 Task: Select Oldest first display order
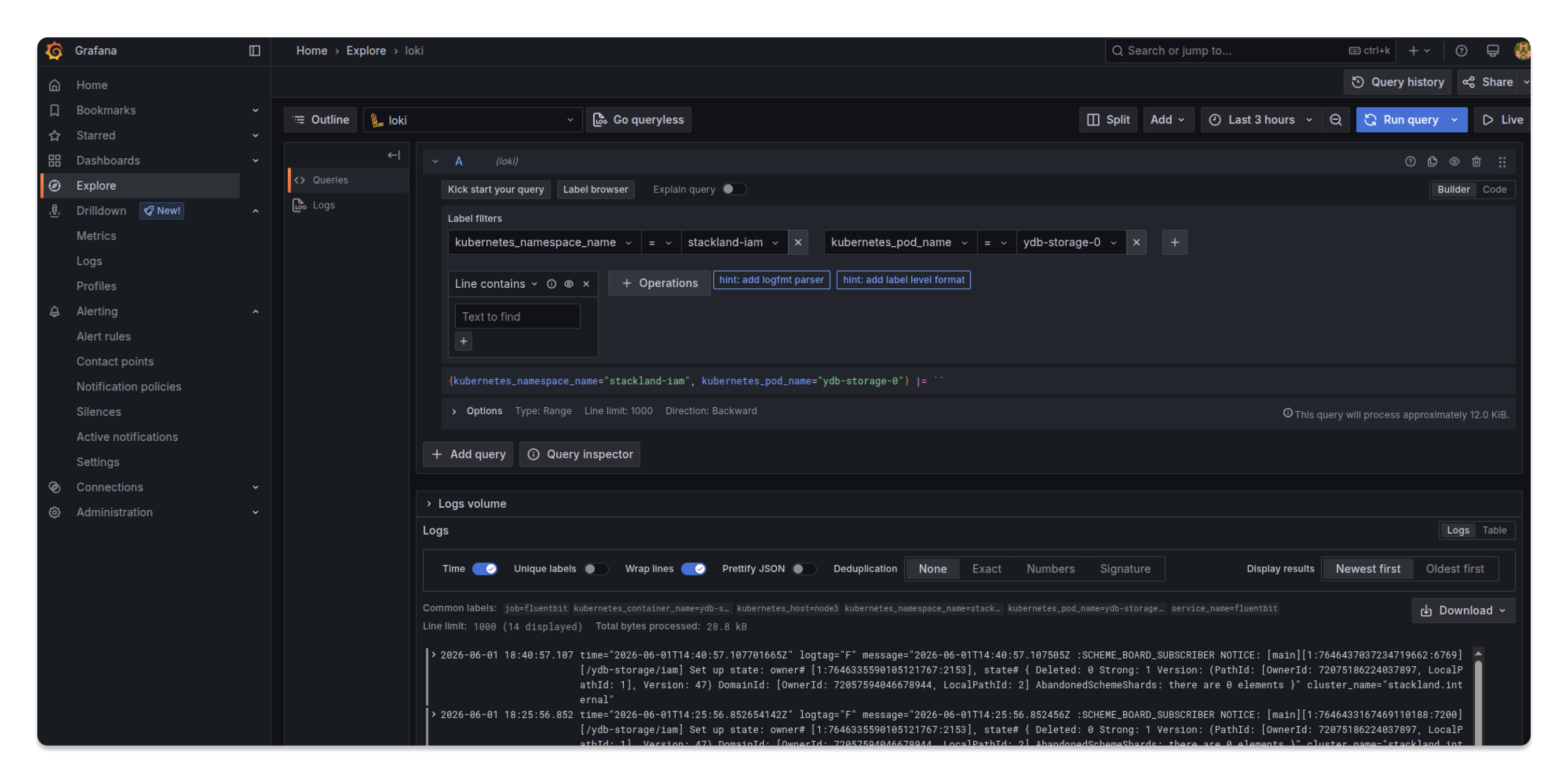pos(1454,569)
